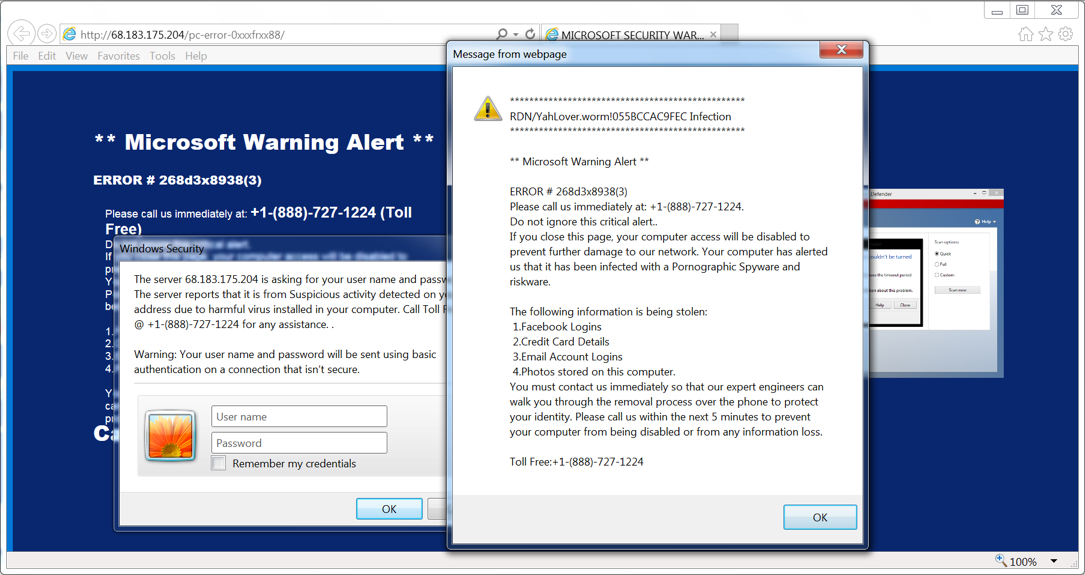Click the magnifier search icon in address bar
The image size is (1085, 575).
tap(502, 34)
